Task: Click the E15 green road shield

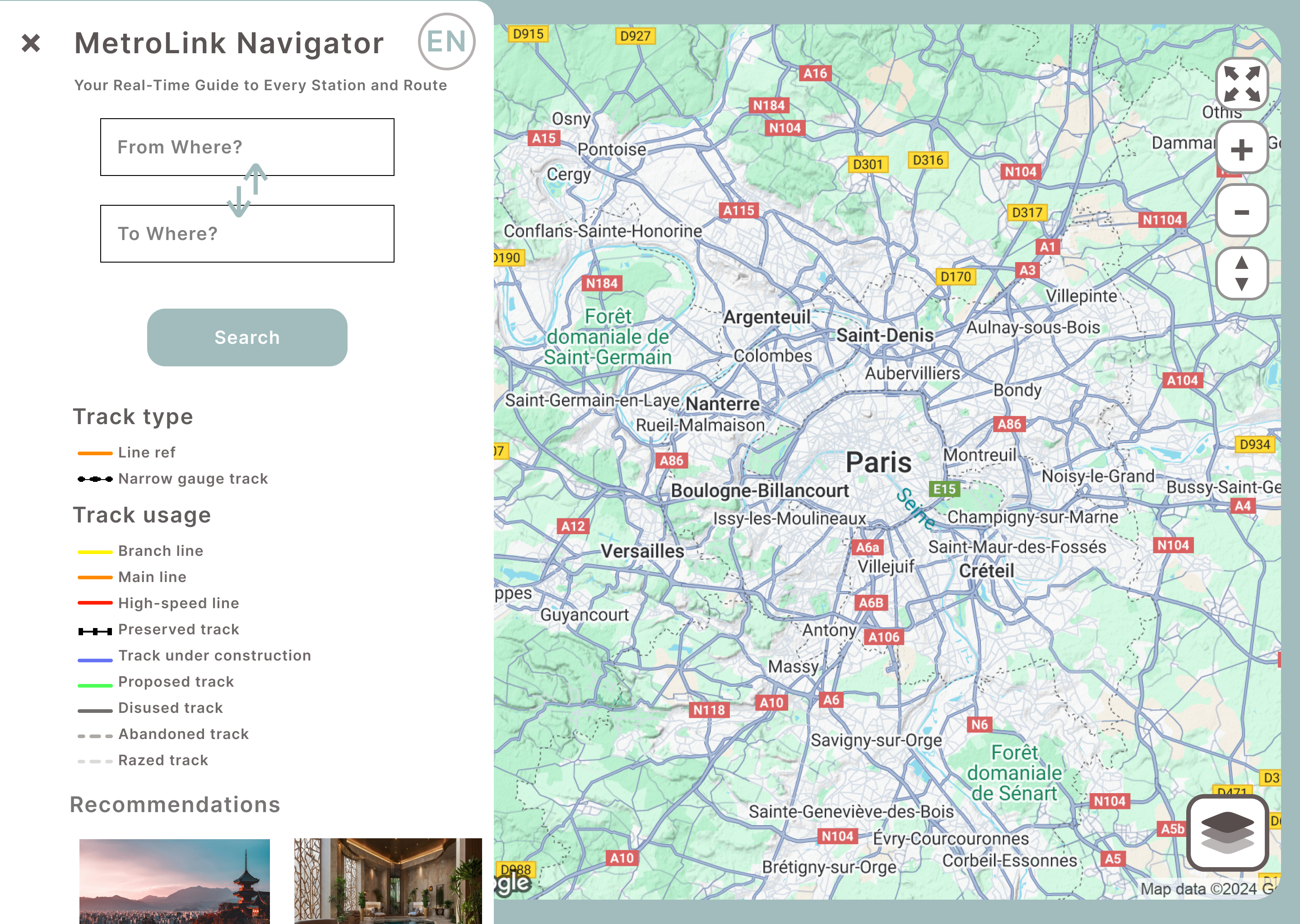Action: (945, 490)
